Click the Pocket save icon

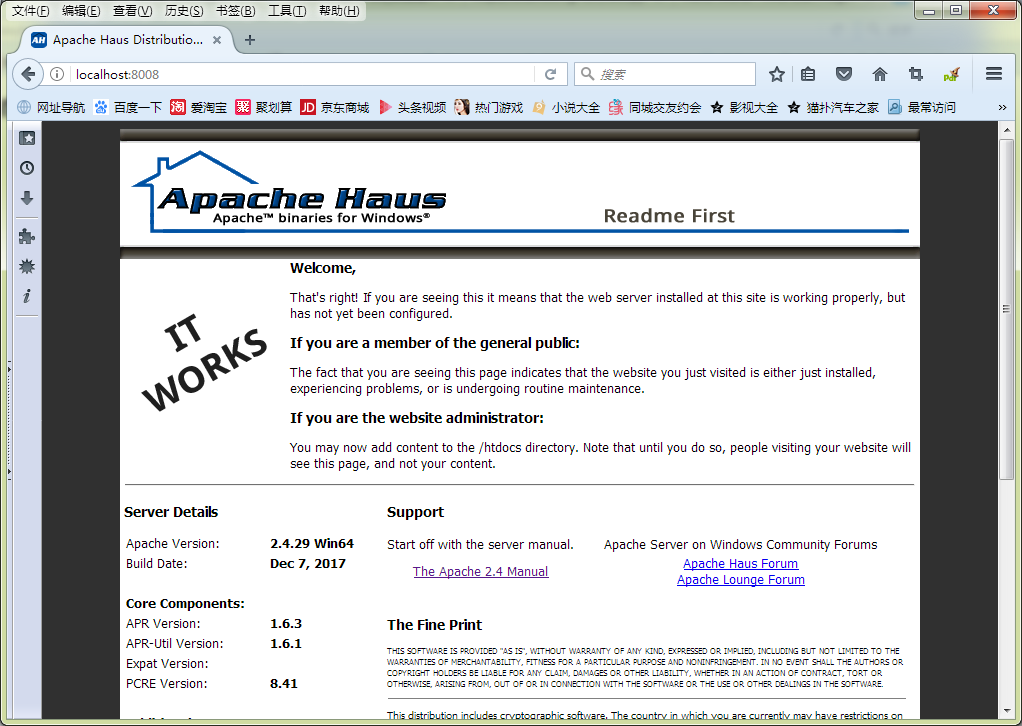click(x=844, y=74)
